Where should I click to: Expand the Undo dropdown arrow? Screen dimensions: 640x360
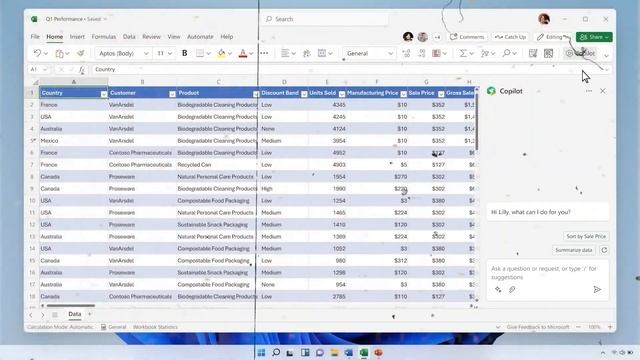45,53
